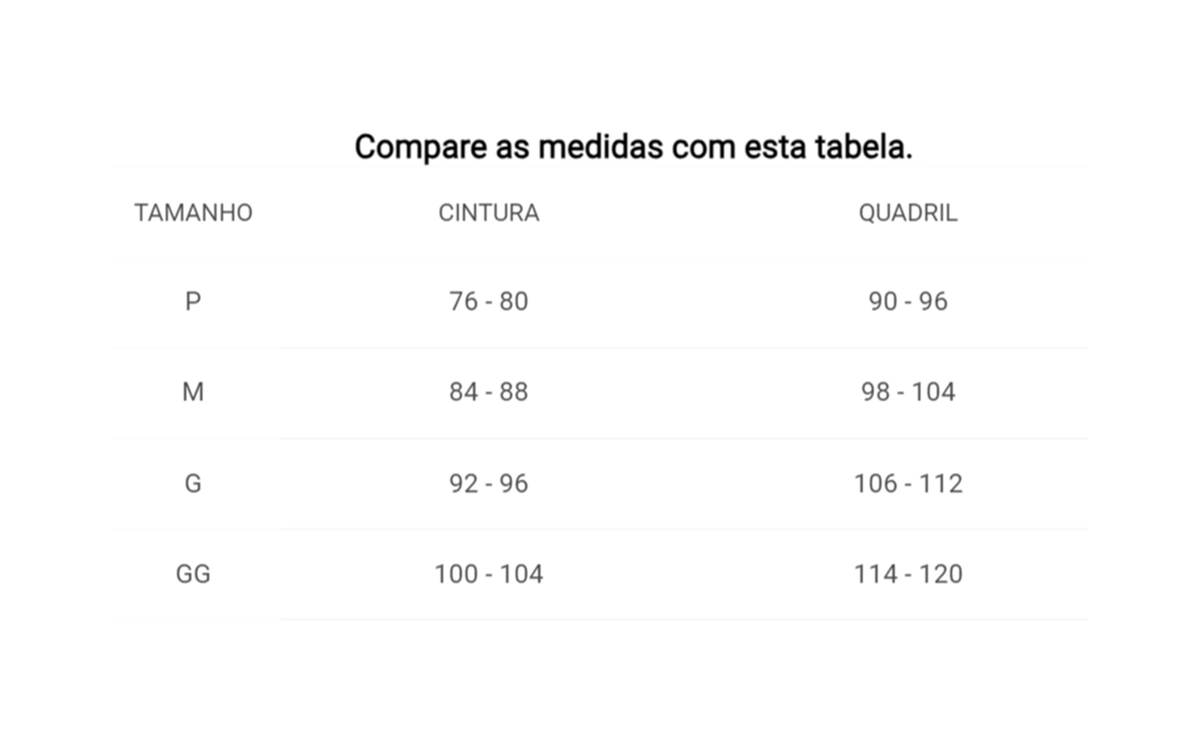Select waist value 100 - 104
The height and width of the screenshot is (735, 1200).
[x=489, y=574]
